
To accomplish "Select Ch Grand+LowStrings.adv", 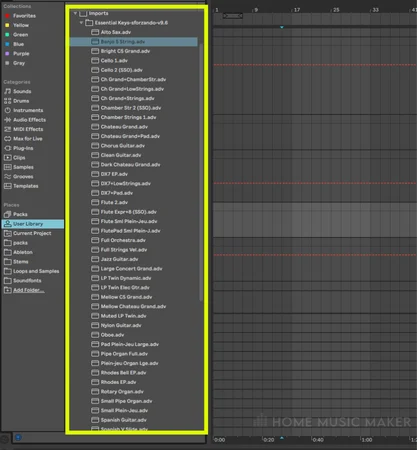I will pyautogui.click(x=132, y=89).
